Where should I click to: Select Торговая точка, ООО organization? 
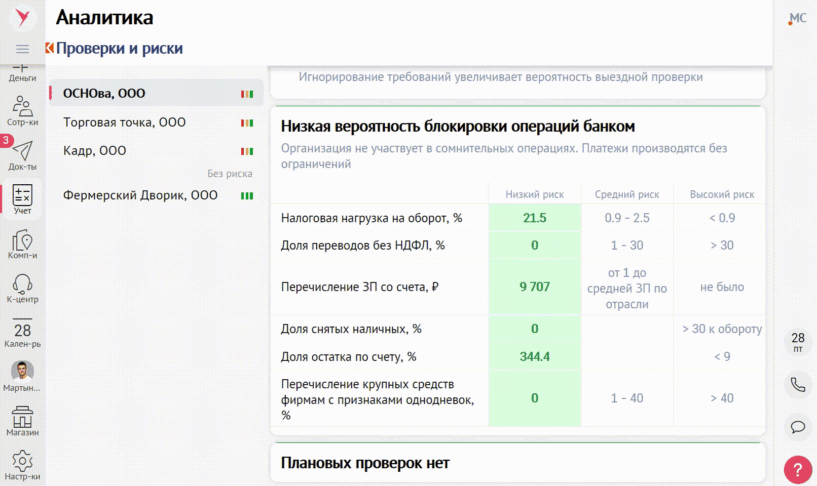(124, 122)
